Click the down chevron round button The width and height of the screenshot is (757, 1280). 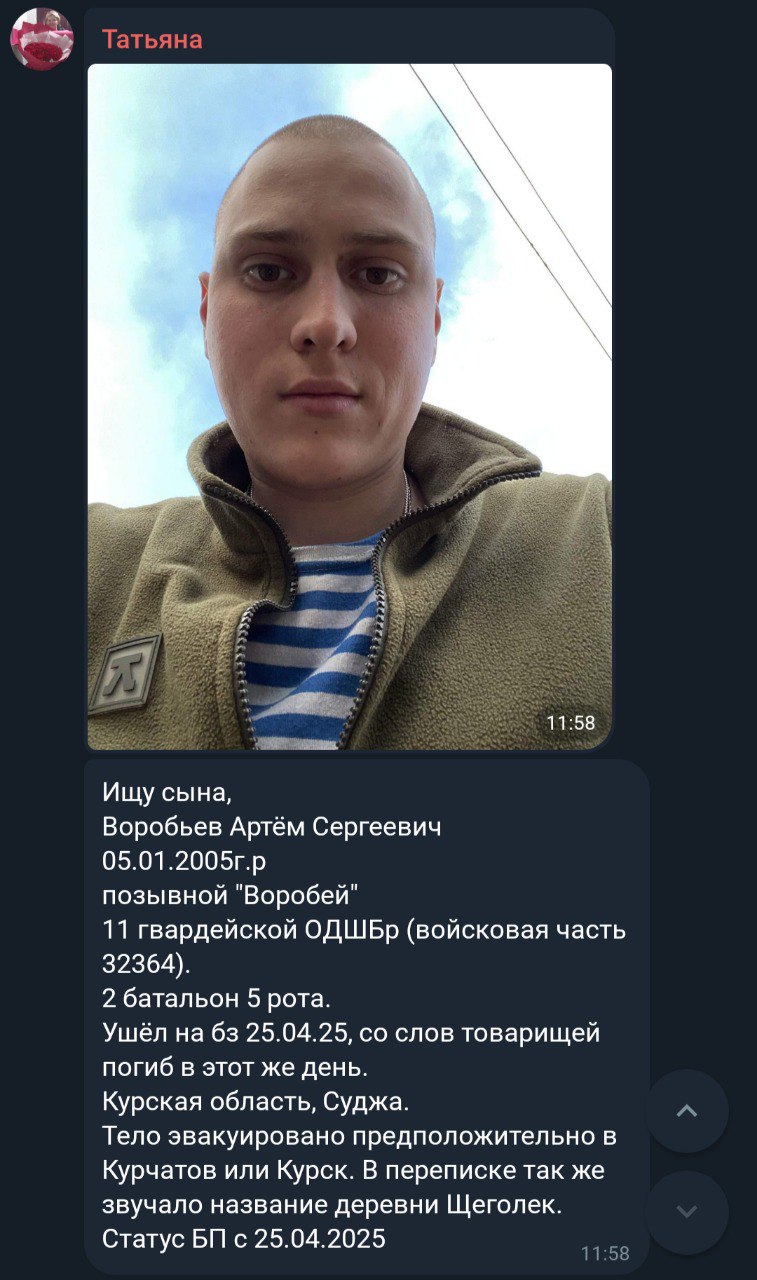pos(687,1212)
